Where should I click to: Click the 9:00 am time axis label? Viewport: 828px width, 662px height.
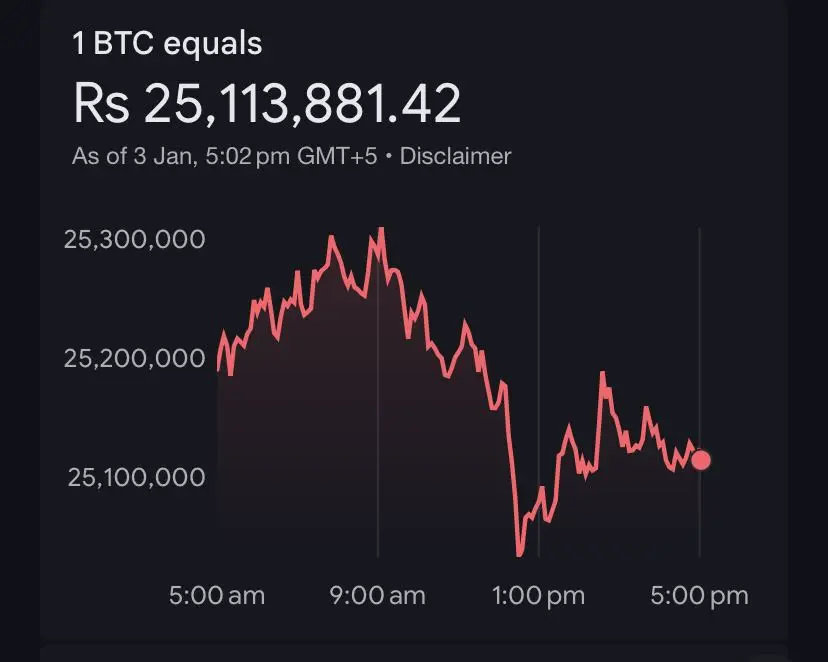coord(377,596)
